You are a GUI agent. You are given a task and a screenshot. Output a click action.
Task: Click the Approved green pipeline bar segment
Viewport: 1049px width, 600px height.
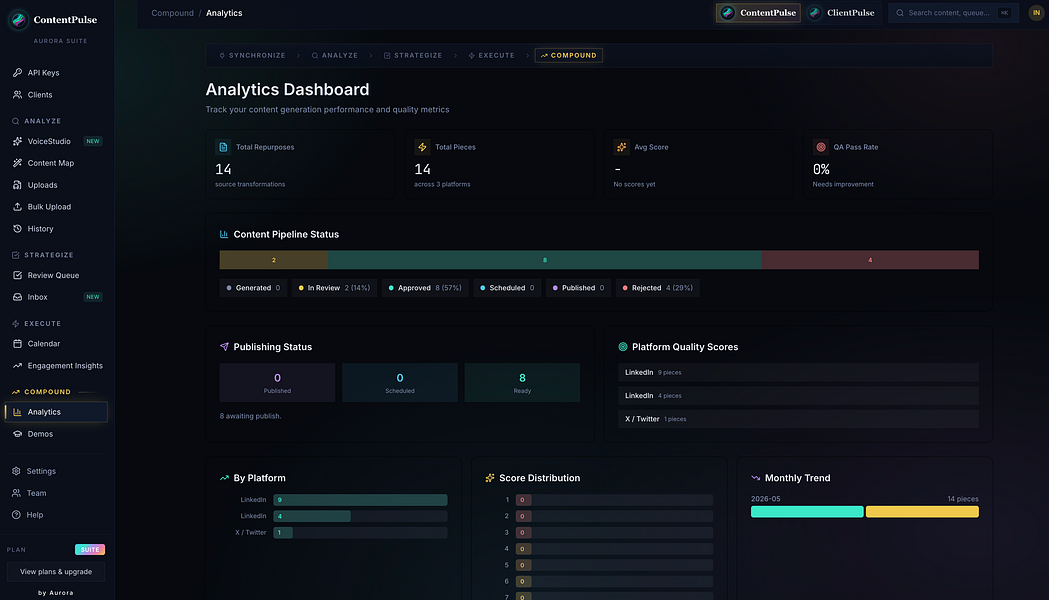545,260
